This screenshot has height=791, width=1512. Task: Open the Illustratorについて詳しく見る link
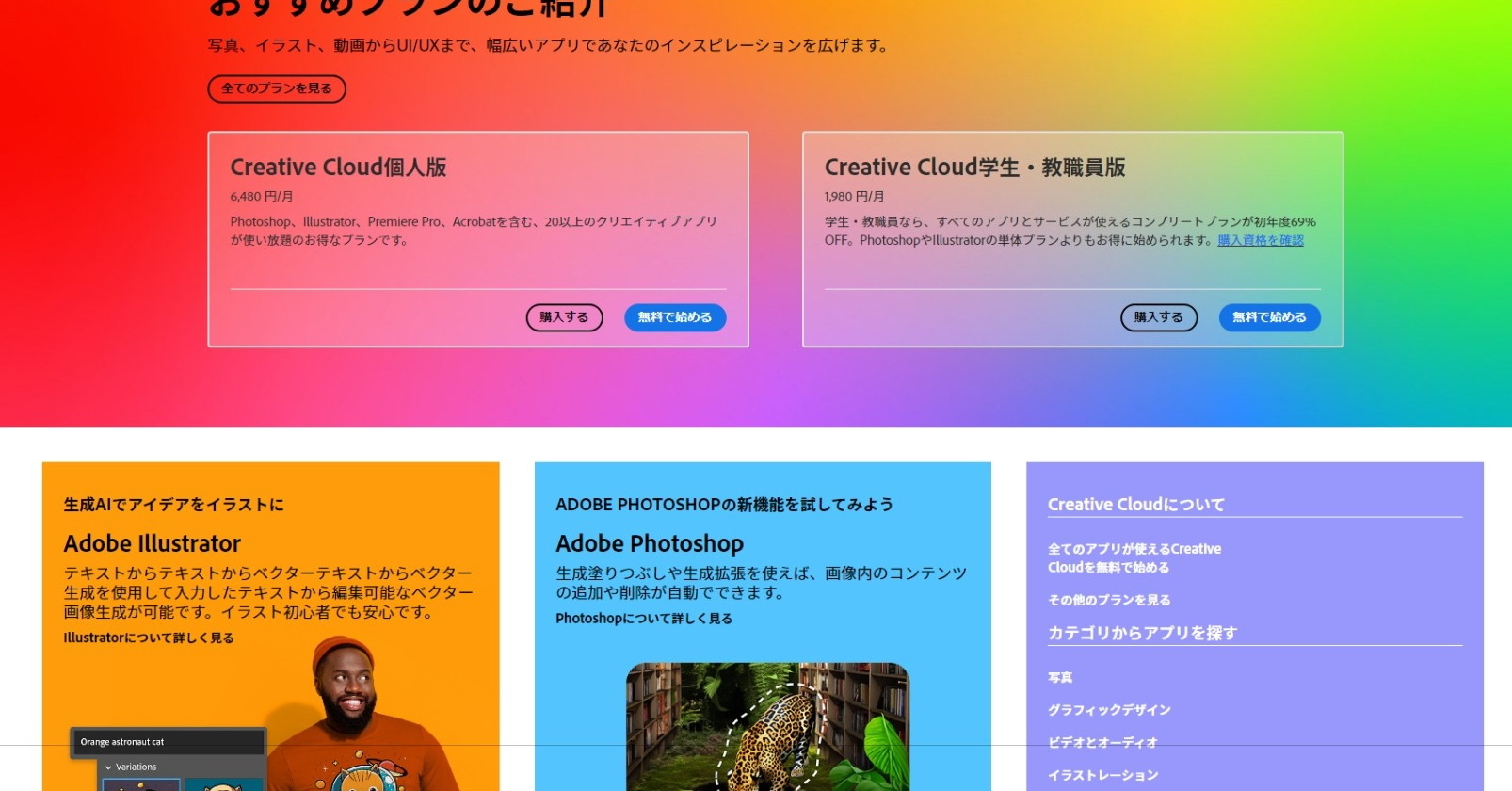(149, 638)
